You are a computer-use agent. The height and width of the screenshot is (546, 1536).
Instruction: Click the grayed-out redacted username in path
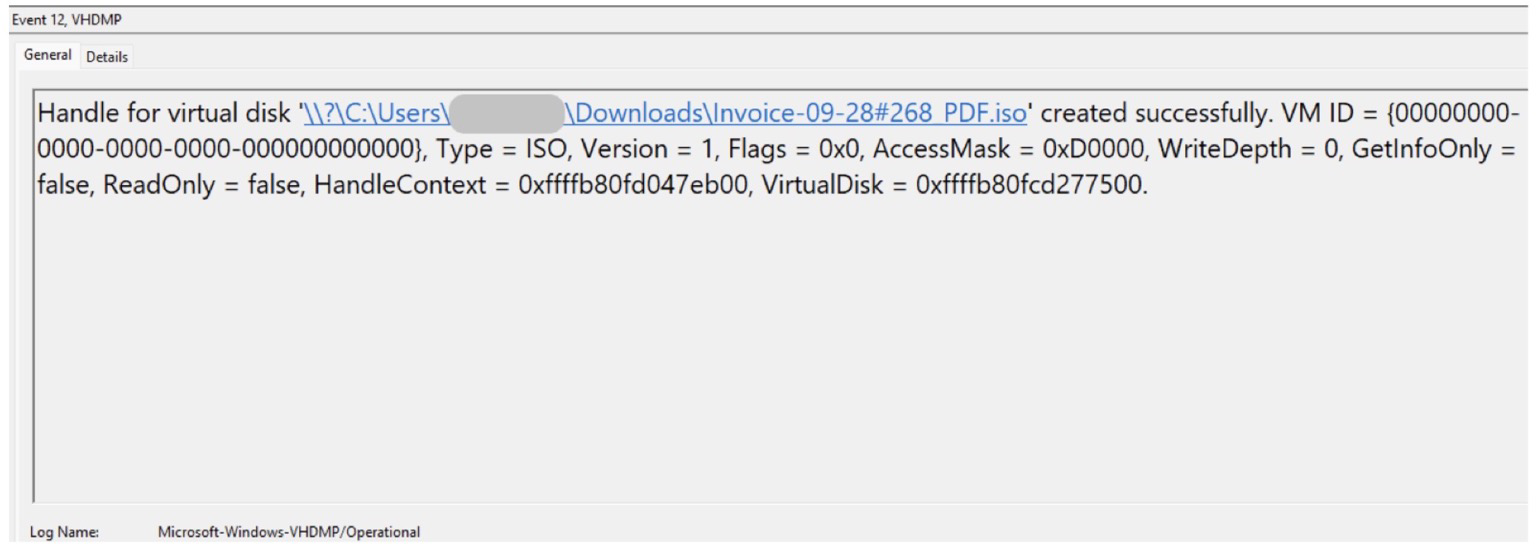click(505, 114)
